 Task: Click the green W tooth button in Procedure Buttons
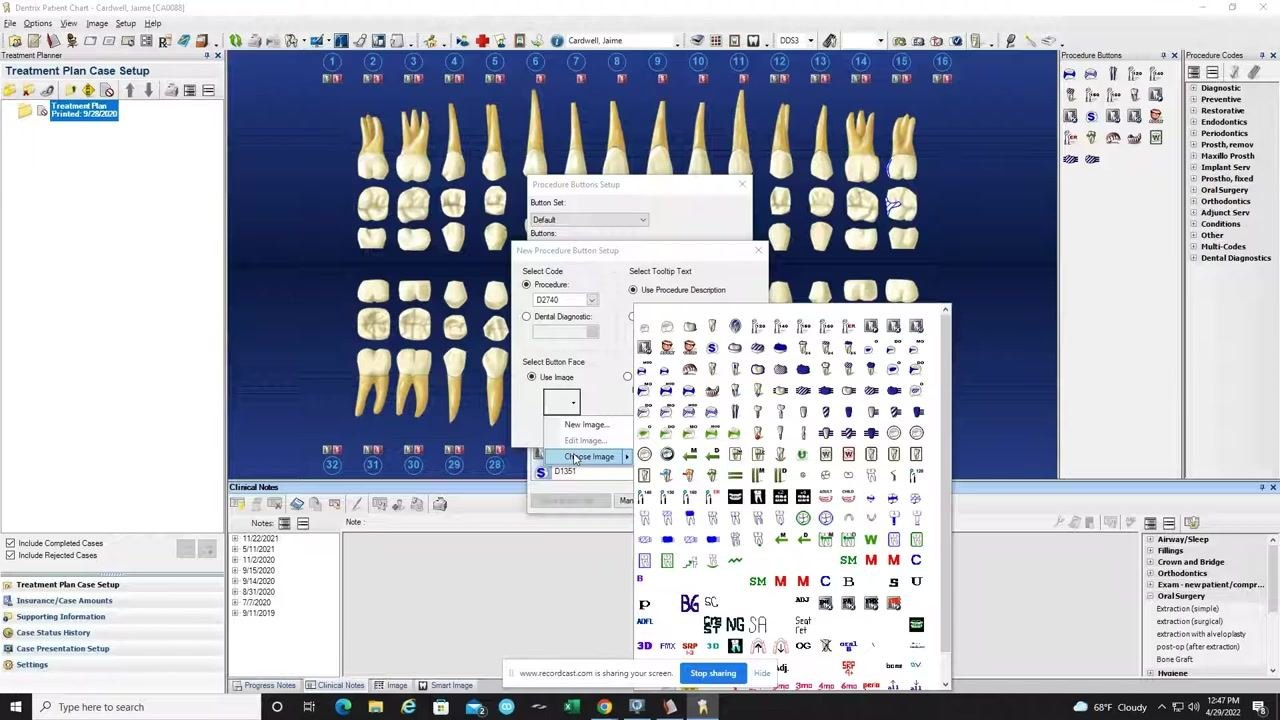tap(1156, 138)
